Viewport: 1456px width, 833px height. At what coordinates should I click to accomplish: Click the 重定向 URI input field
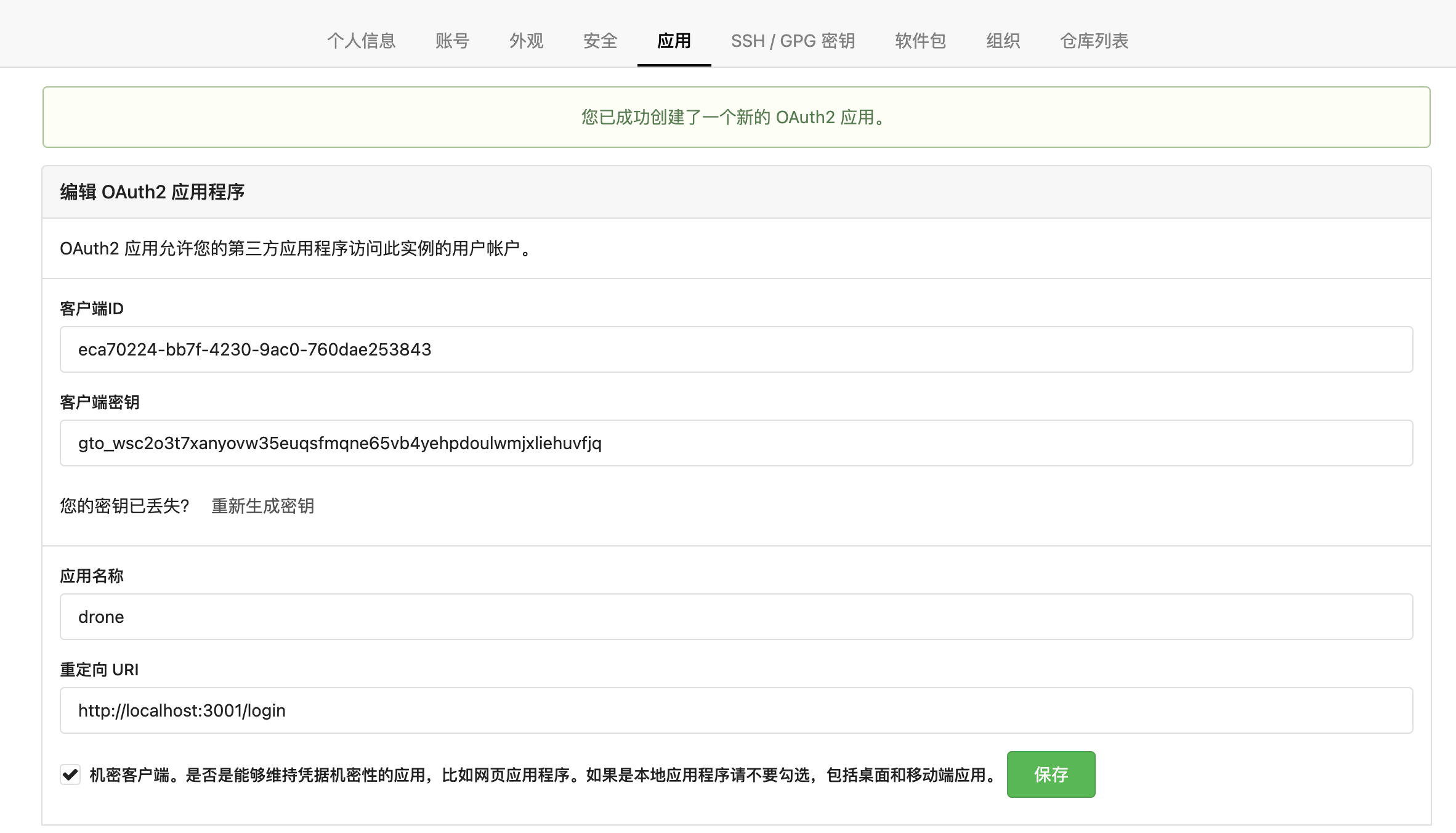coord(736,710)
